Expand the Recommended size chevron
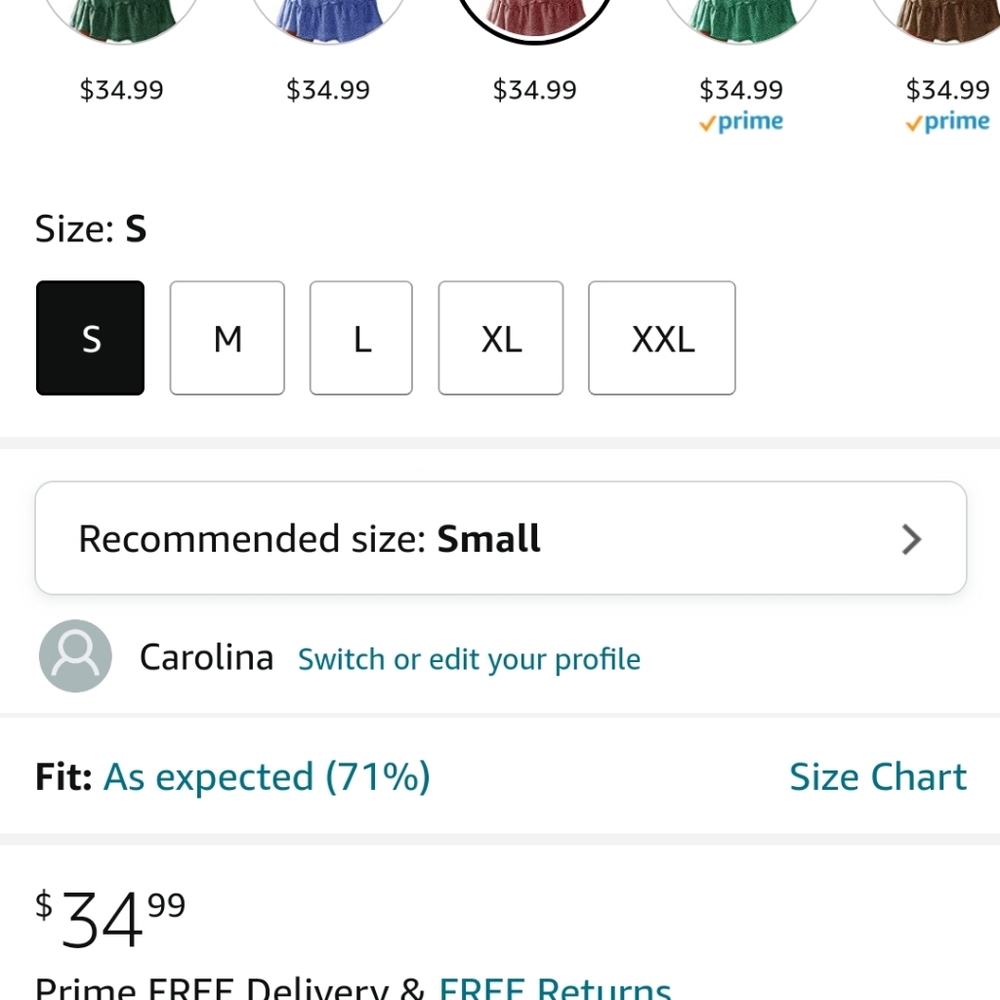Screen dimensions: 1000x1000 (911, 540)
